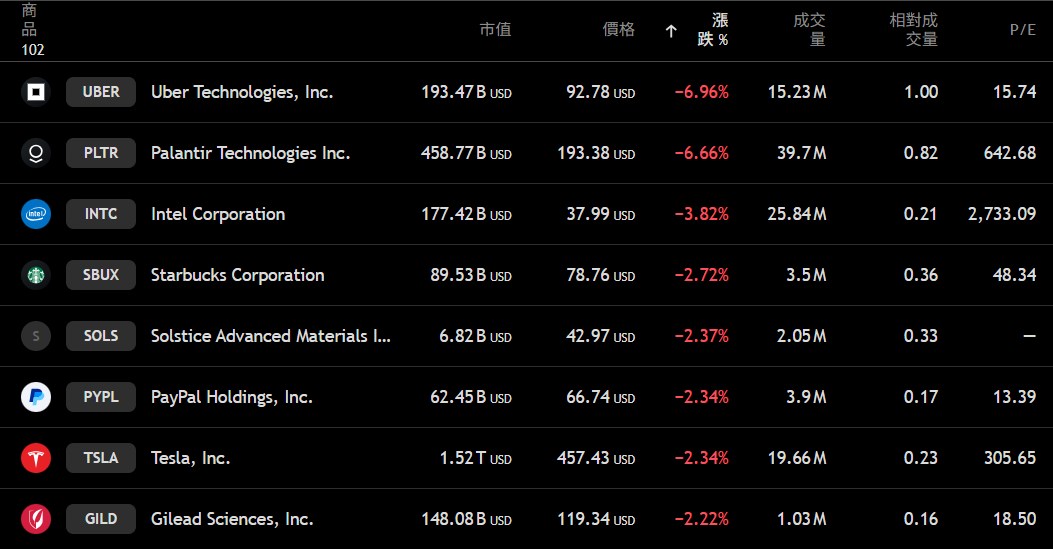This screenshot has width=1053, height=549.
Task: Sort table by 價格 column header
Action: pyautogui.click(x=618, y=30)
